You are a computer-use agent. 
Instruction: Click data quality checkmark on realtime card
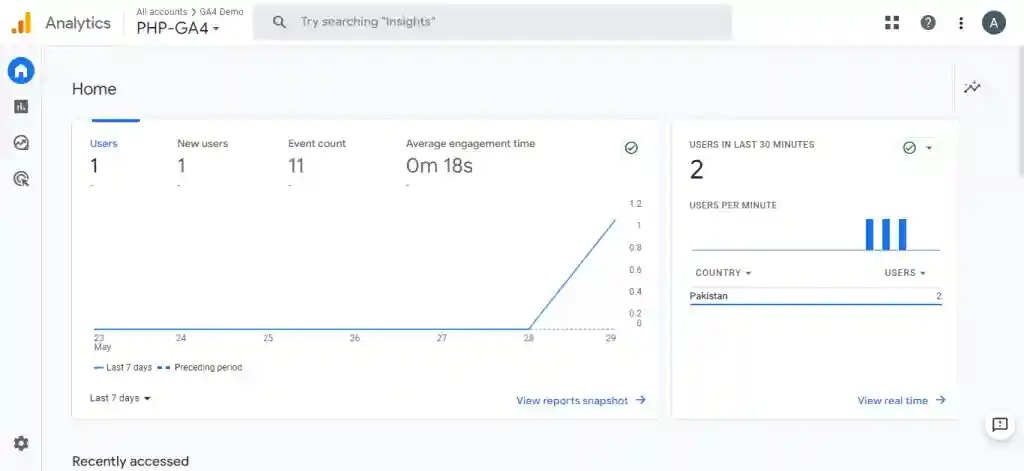tap(909, 148)
